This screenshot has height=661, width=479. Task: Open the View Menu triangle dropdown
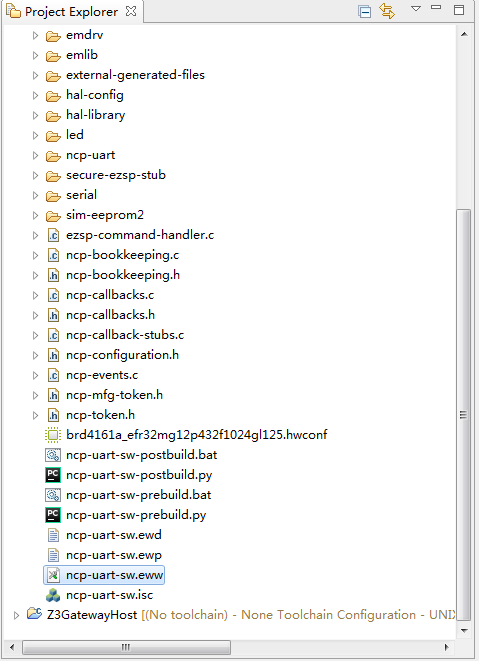pyautogui.click(x=416, y=8)
